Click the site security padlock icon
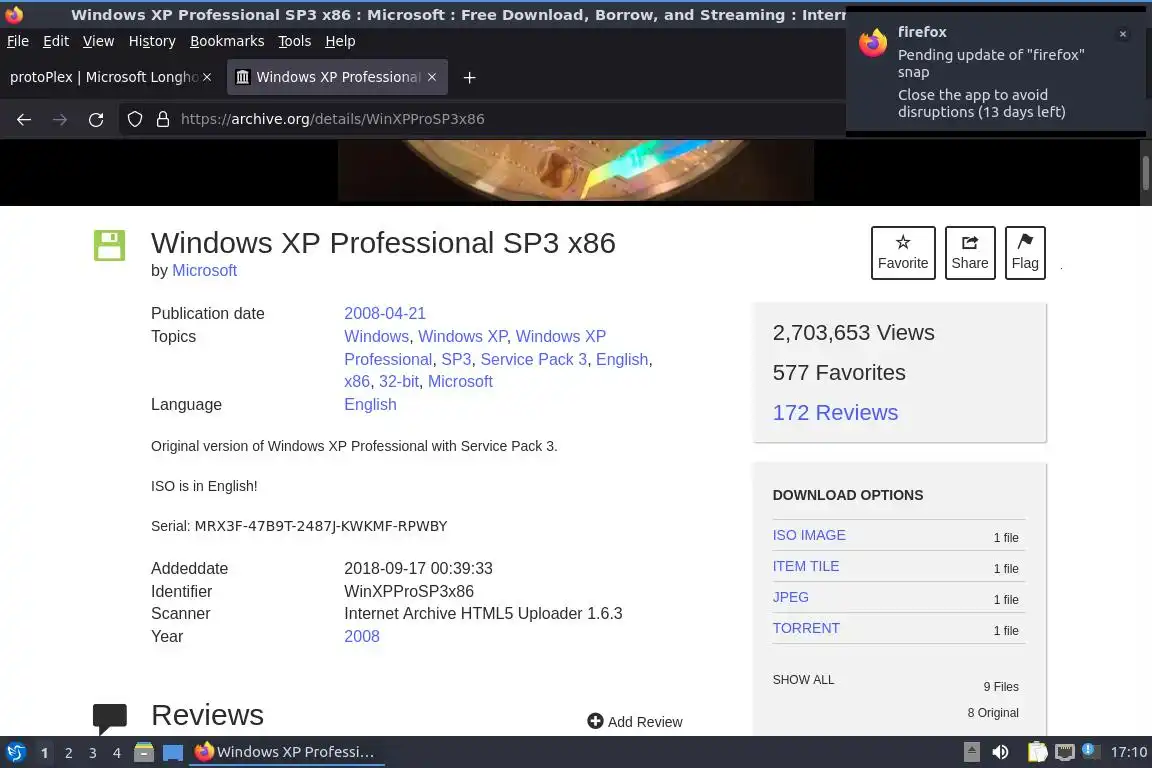This screenshot has height=768, width=1152. point(163,119)
